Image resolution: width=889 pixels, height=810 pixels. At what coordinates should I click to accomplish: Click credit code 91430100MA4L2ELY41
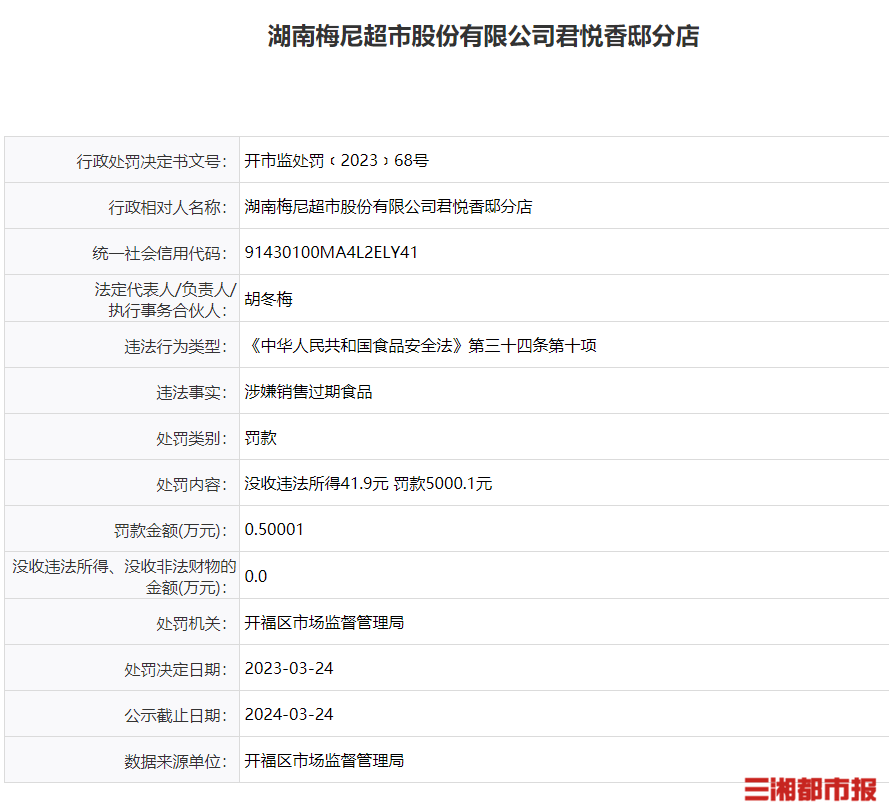(331, 252)
